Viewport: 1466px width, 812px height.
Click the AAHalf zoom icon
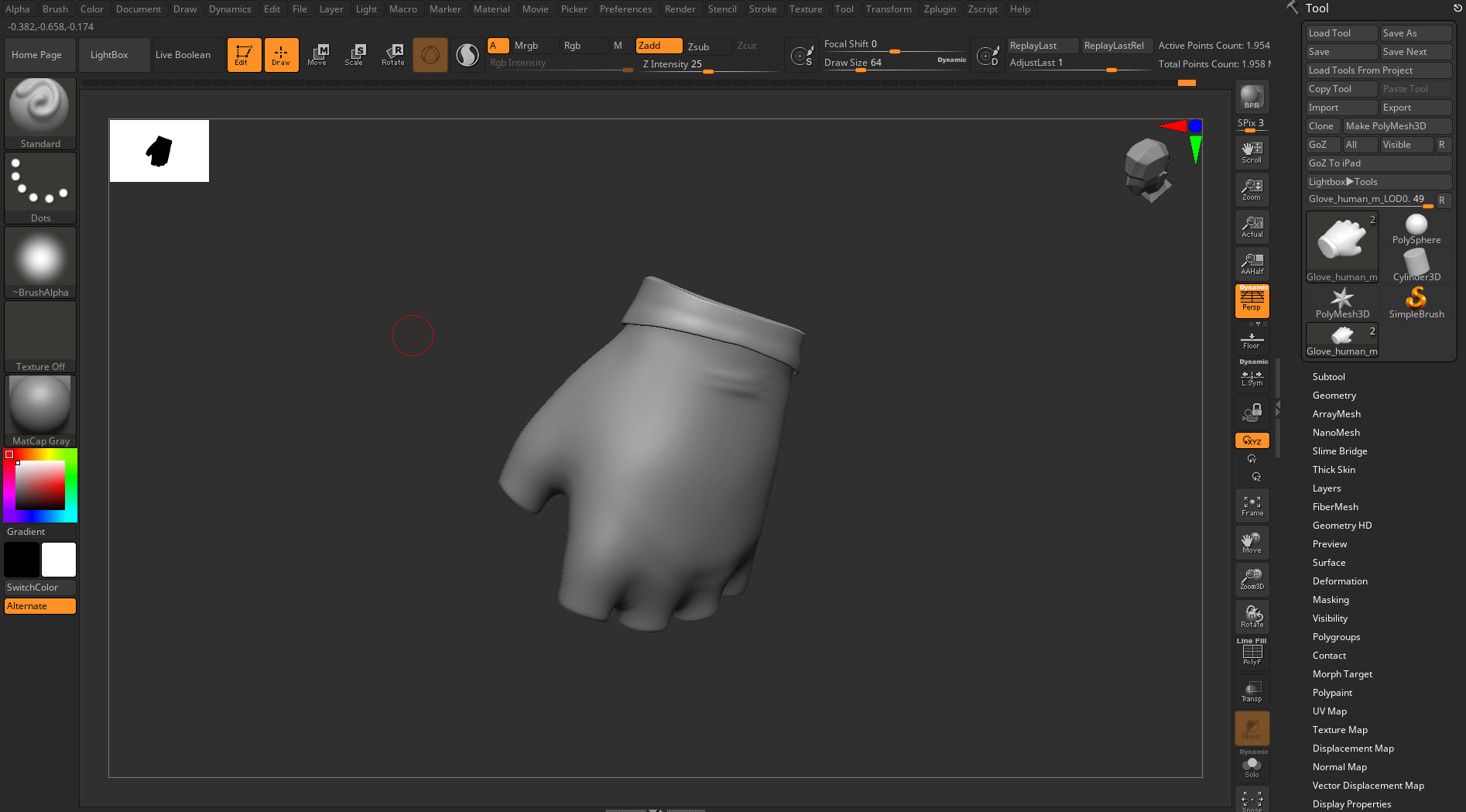tap(1252, 264)
